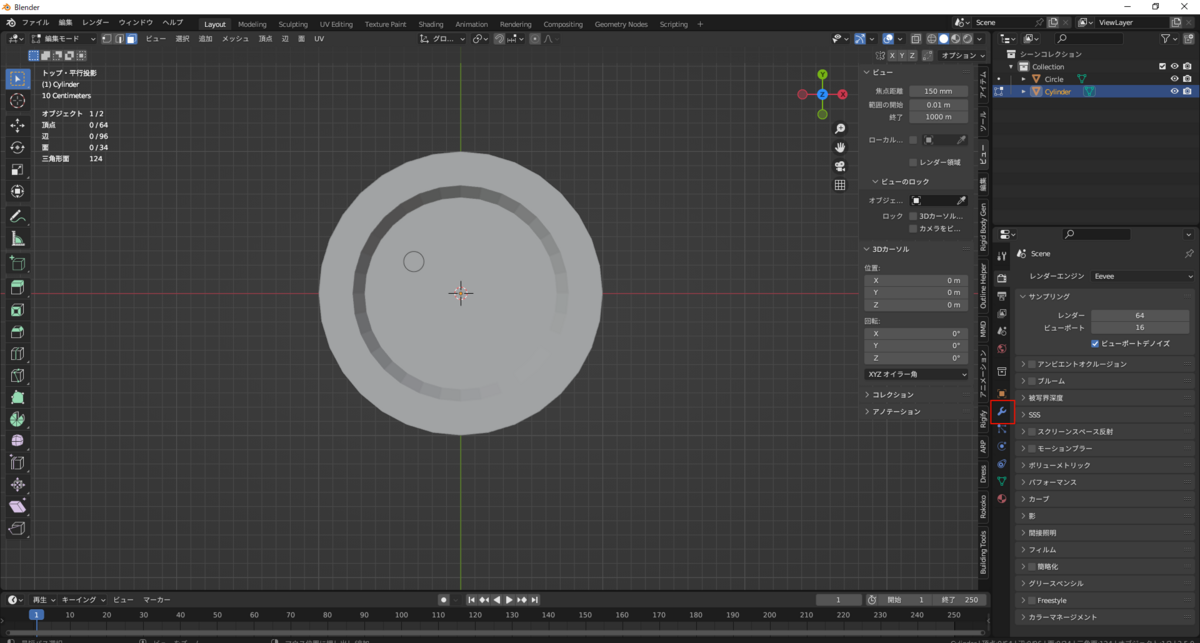Select the Box Select tool
1200x643 pixels.
[x=17, y=78]
